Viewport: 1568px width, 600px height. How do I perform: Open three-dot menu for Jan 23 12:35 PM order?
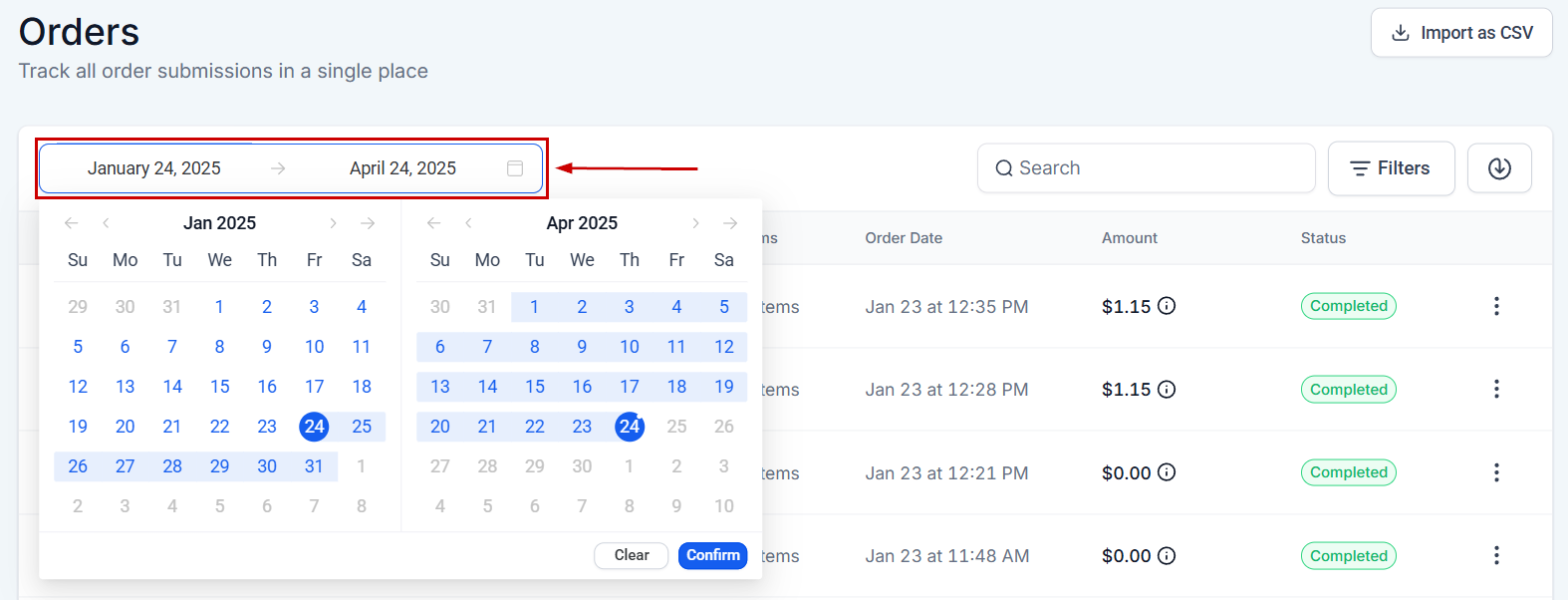(1496, 306)
